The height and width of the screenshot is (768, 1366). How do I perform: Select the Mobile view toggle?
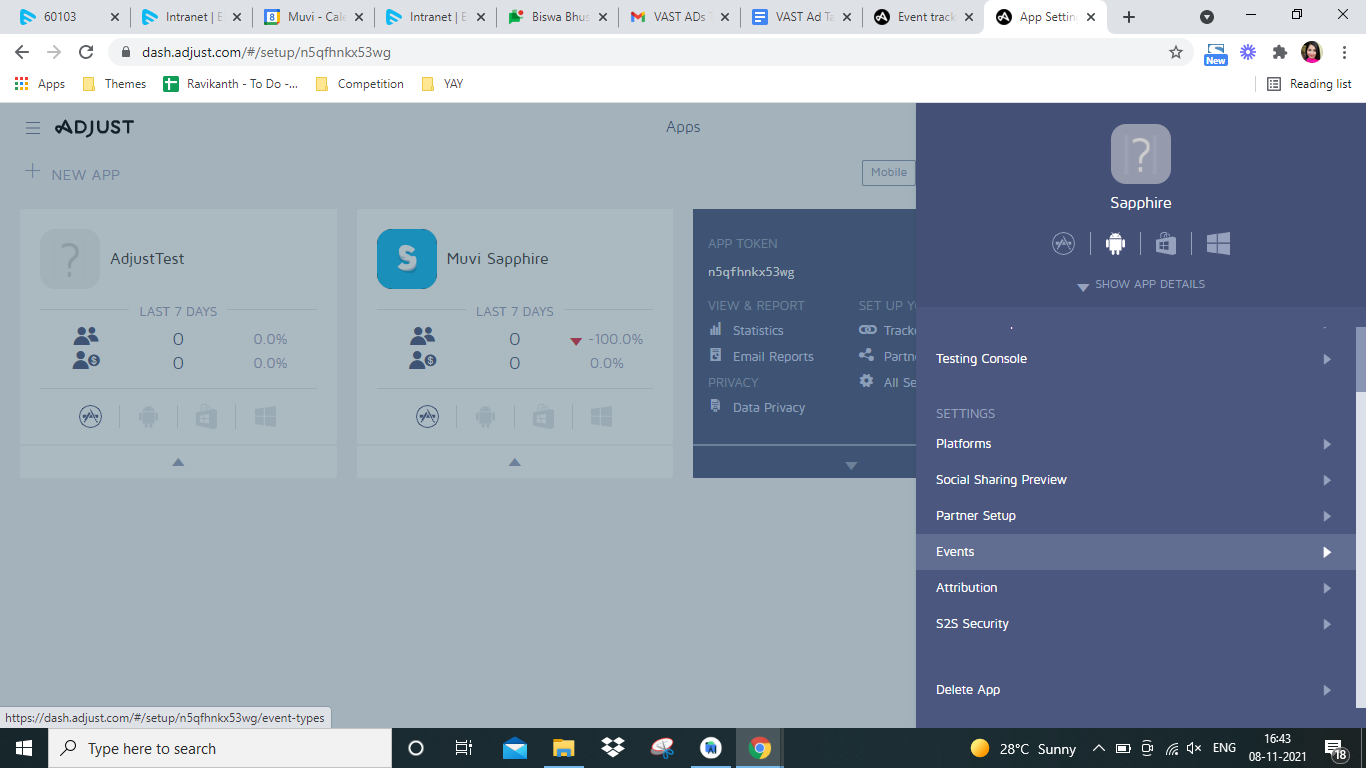click(888, 172)
